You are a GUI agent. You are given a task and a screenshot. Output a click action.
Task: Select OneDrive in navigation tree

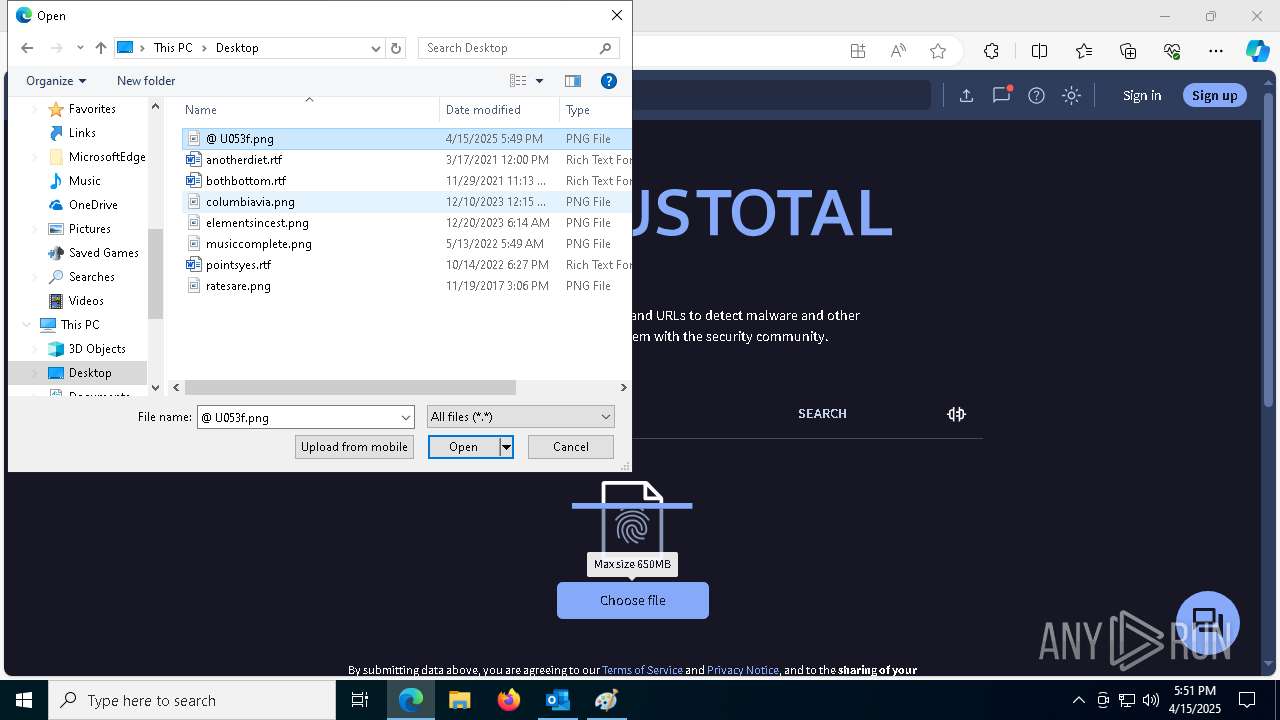pyautogui.click(x=93, y=205)
